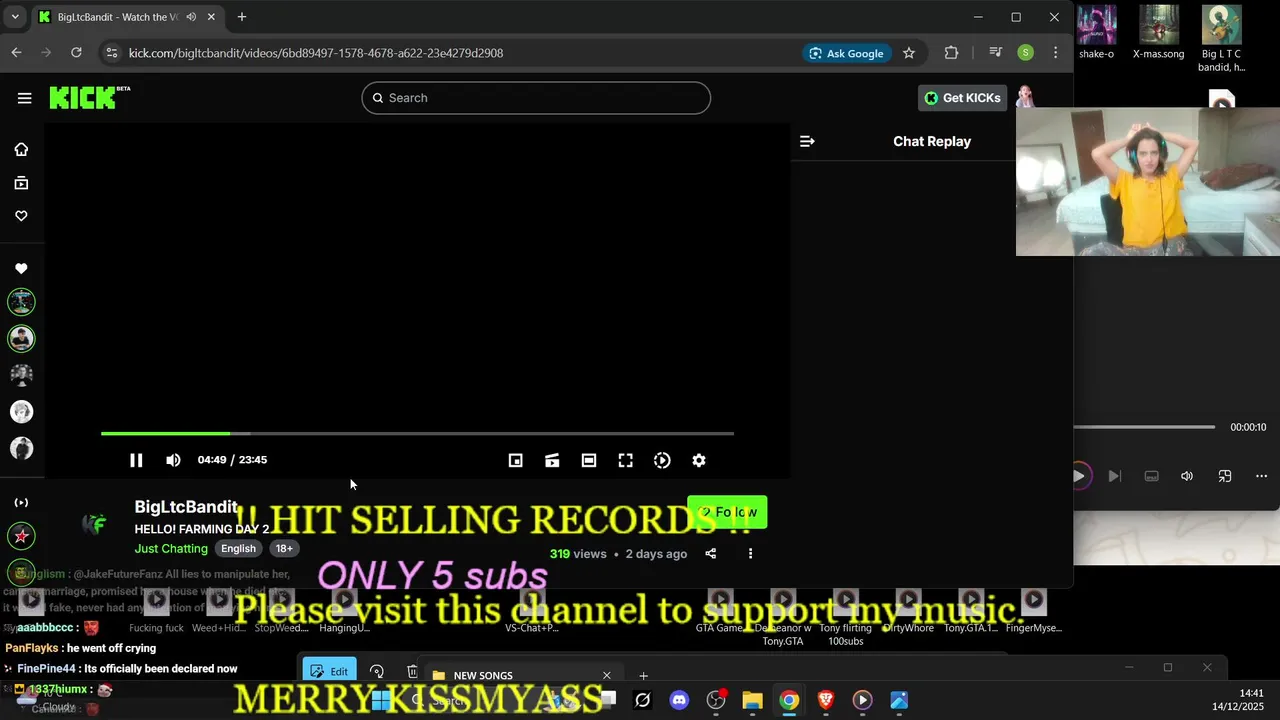Click the live broadcast icon in sidebar
Screen dimensions: 1280x720
point(21,502)
